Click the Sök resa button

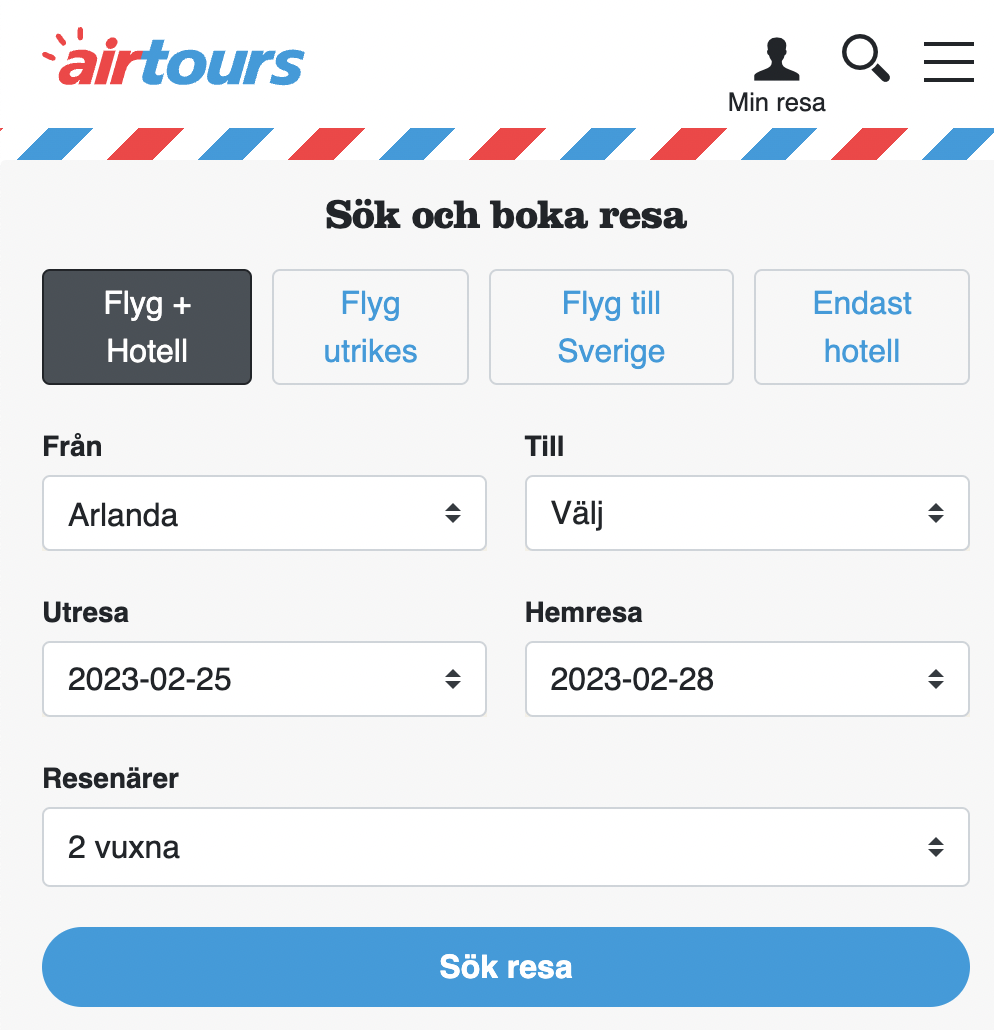click(506, 967)
